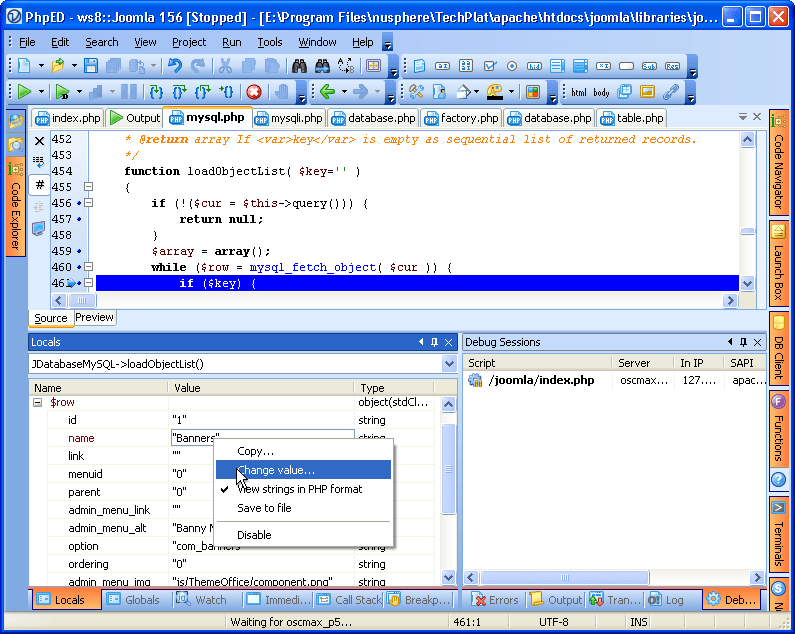This screenshot has height=634, width=795.
Task: Open the File menu
Action: [x=27, y=43]
